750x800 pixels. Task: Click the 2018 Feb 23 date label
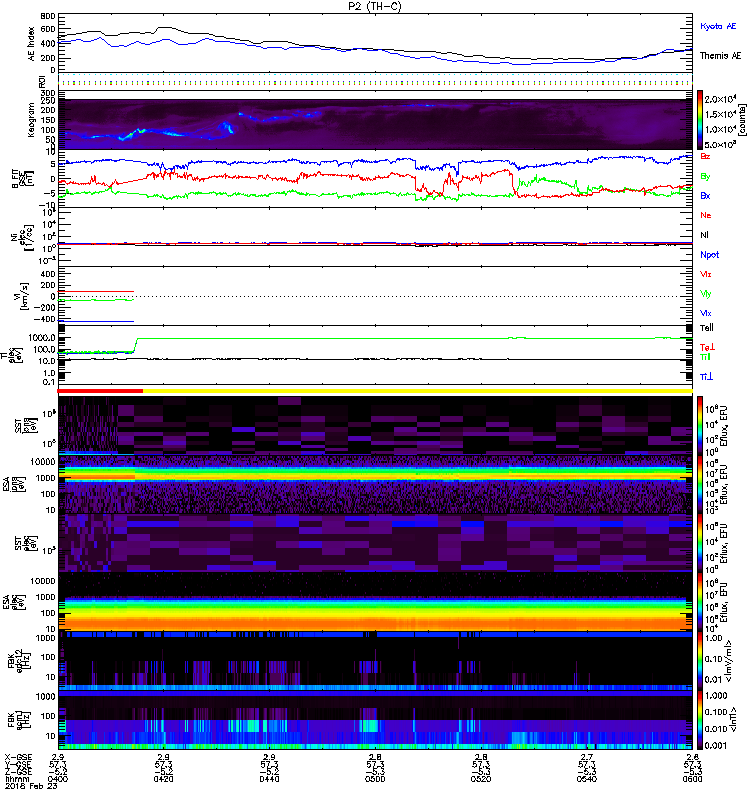pyautogui.click(x=32, y=786)
